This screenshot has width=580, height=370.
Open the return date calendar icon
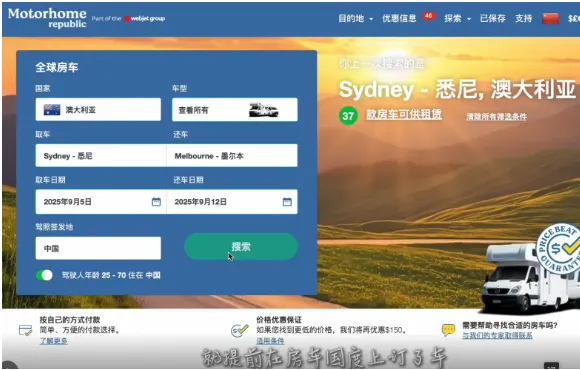coord(287,202)
